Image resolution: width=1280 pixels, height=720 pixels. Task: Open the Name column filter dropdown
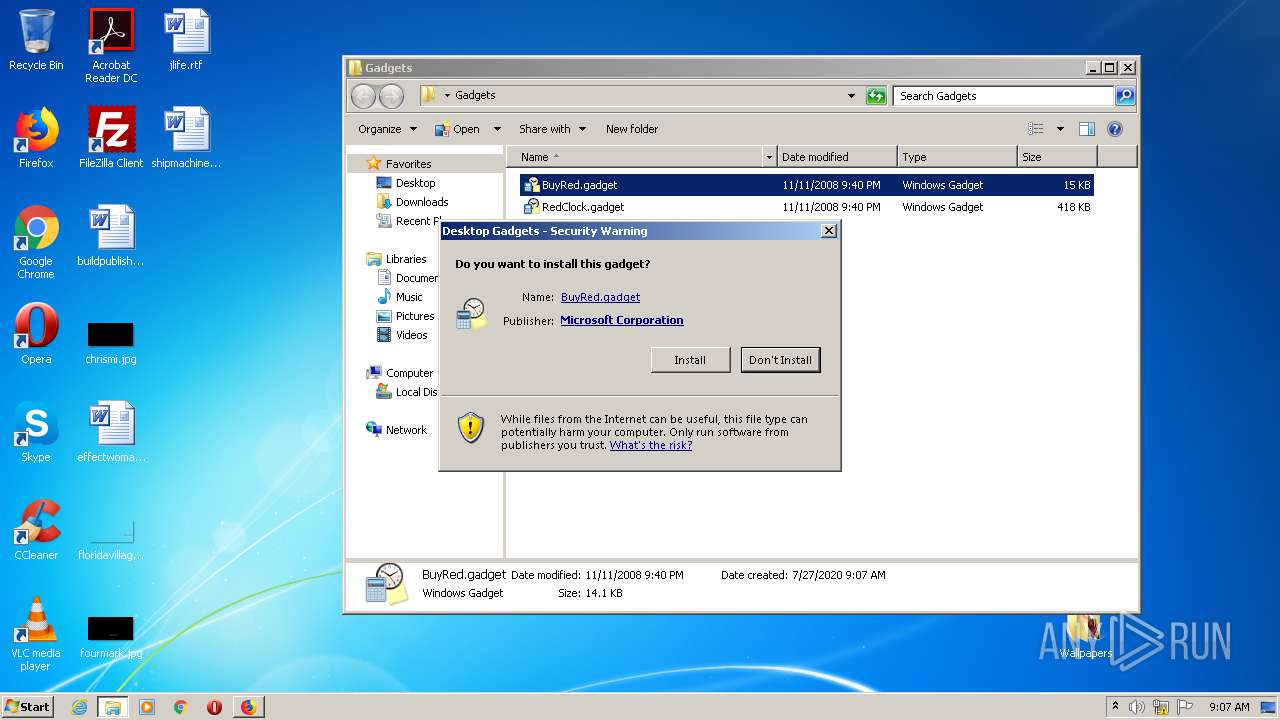[769, 157]
